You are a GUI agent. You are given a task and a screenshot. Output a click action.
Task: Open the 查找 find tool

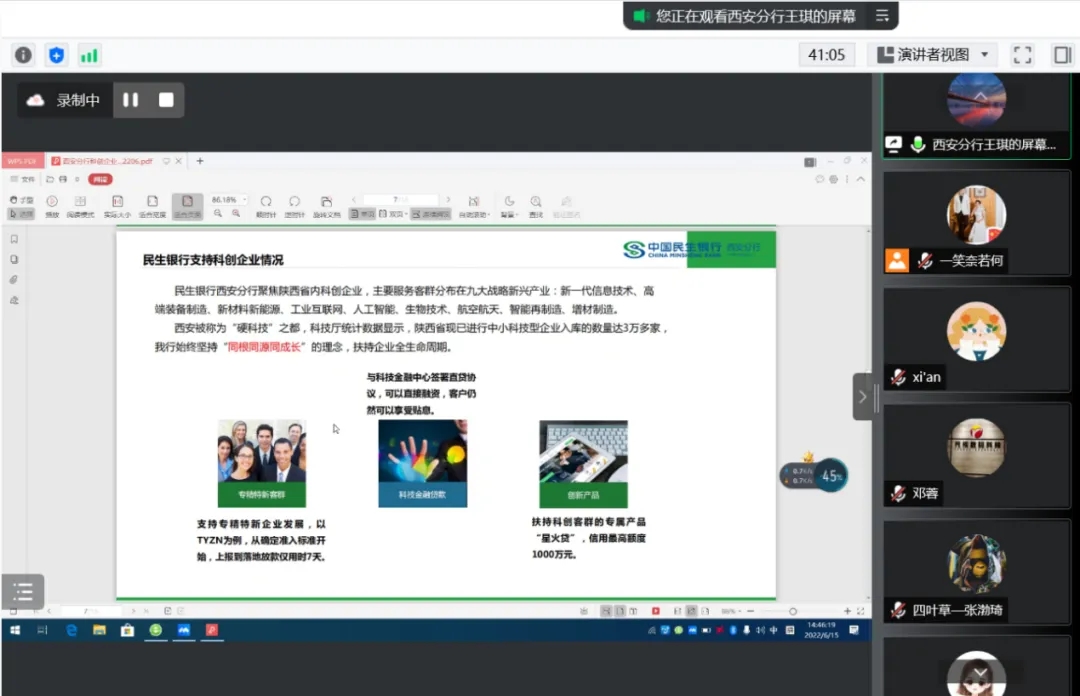(x=536, y=206)
